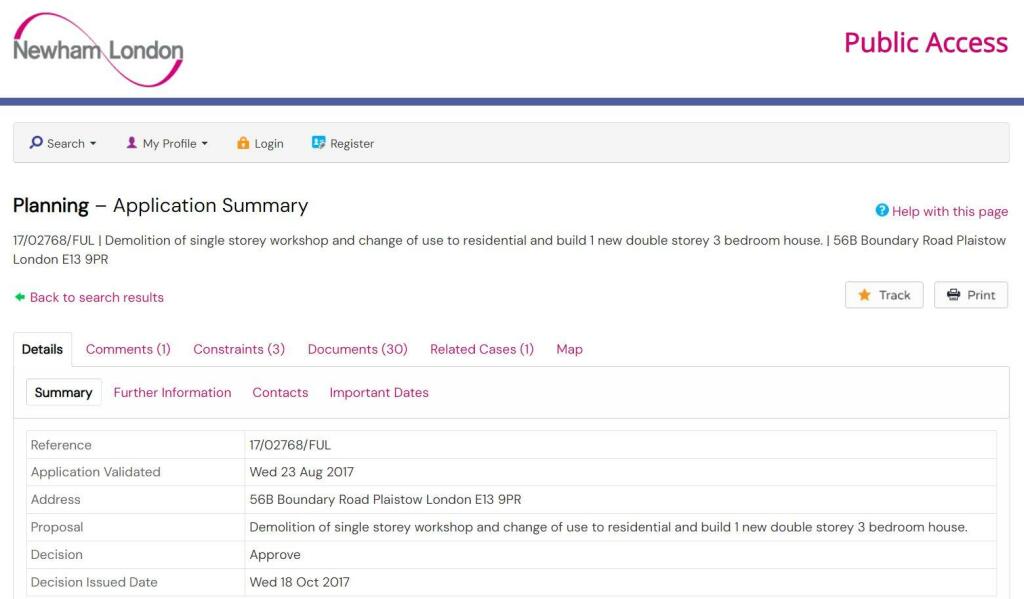Go to Further Information sub-tab
The height and width of the screenshot is (599, 1024).
(x=172, y=392)
